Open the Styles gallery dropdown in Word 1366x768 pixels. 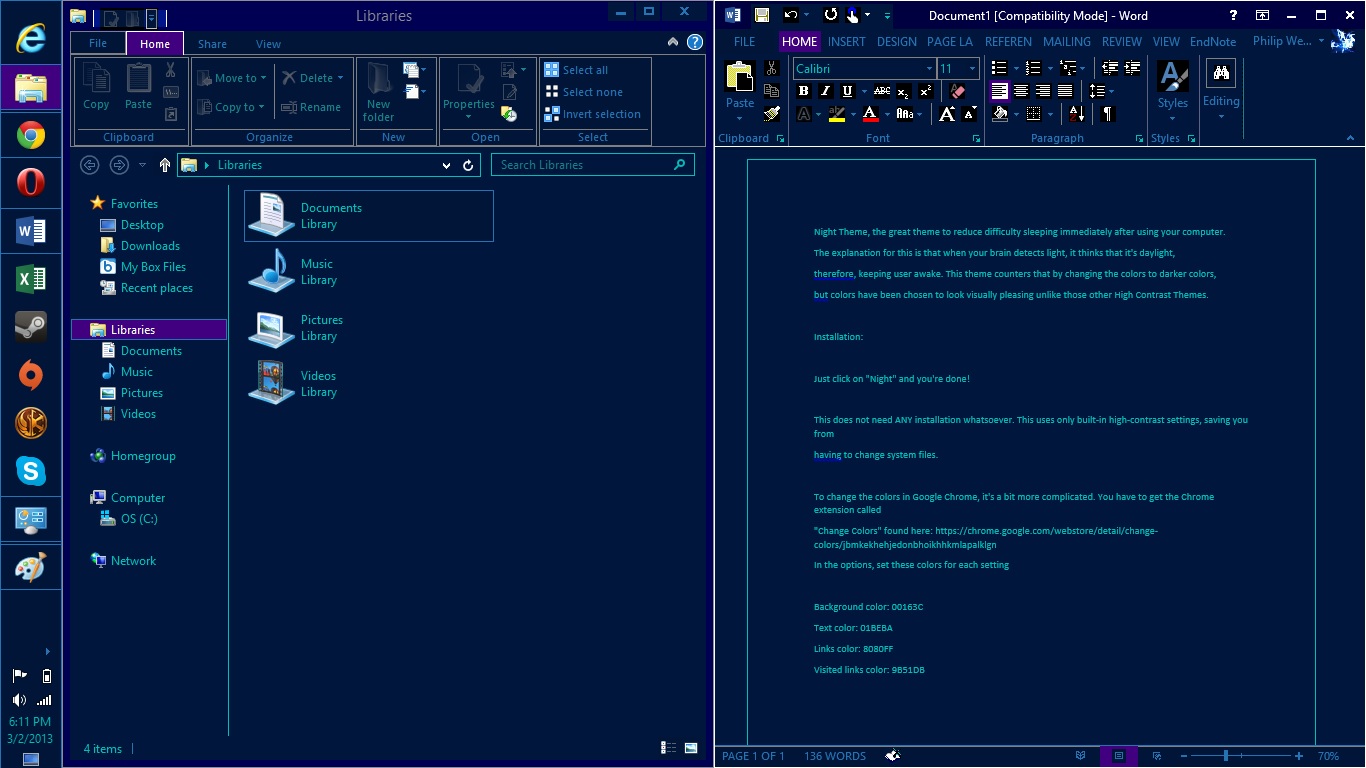click(1173, 118)
